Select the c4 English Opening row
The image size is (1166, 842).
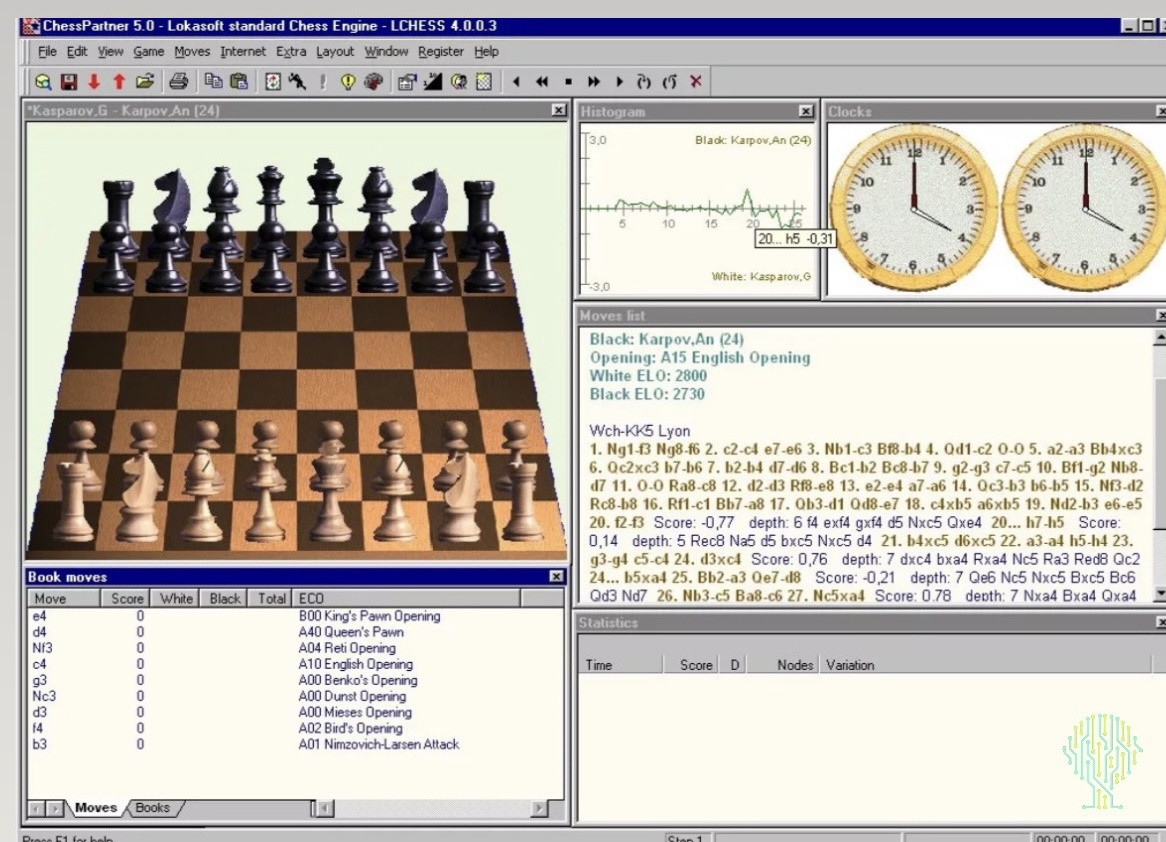[x=295, y=664]
